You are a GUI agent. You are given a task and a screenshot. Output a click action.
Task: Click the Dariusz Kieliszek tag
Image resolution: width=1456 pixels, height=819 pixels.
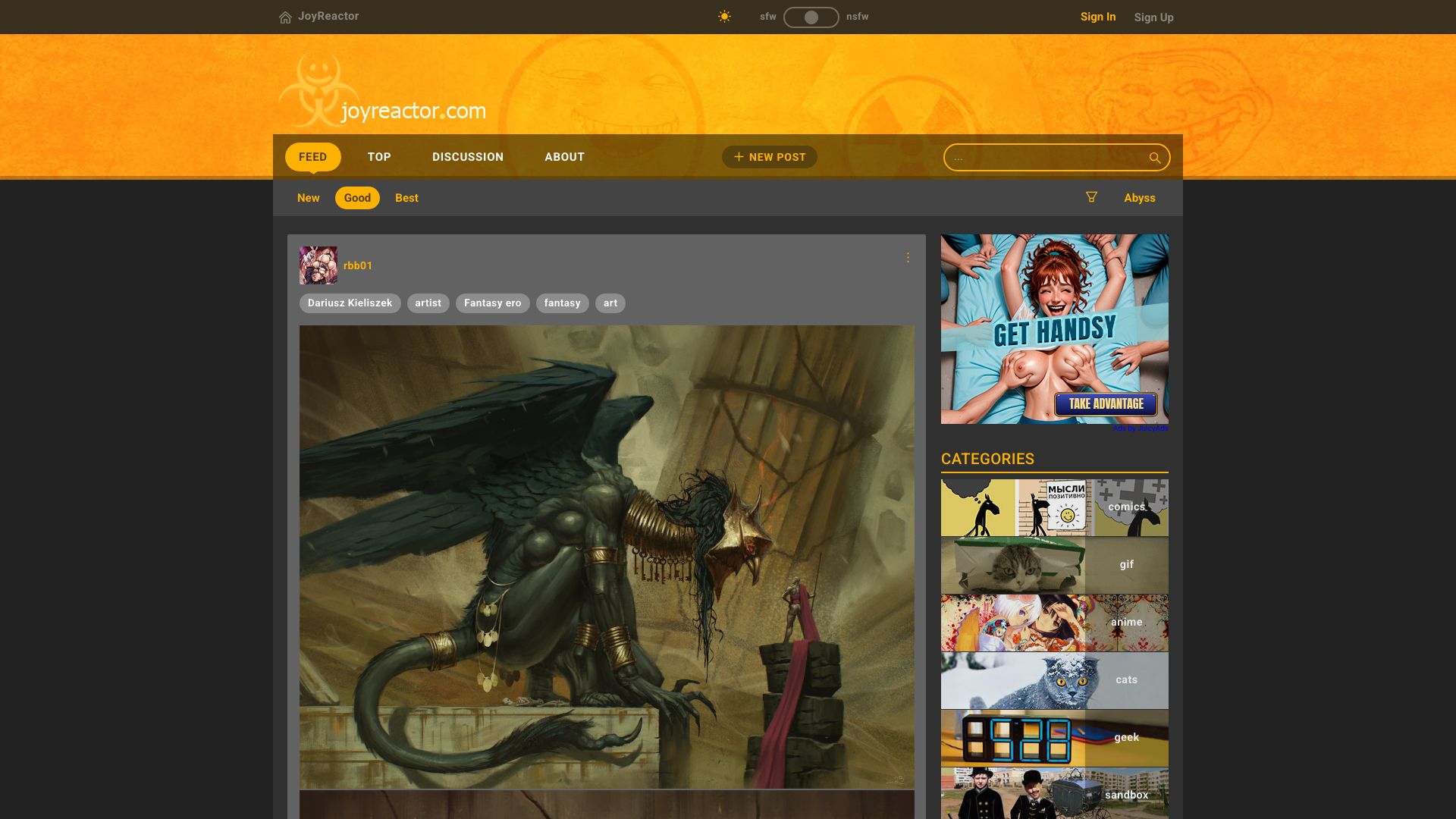pyautogui.click(x=350, y=303)
